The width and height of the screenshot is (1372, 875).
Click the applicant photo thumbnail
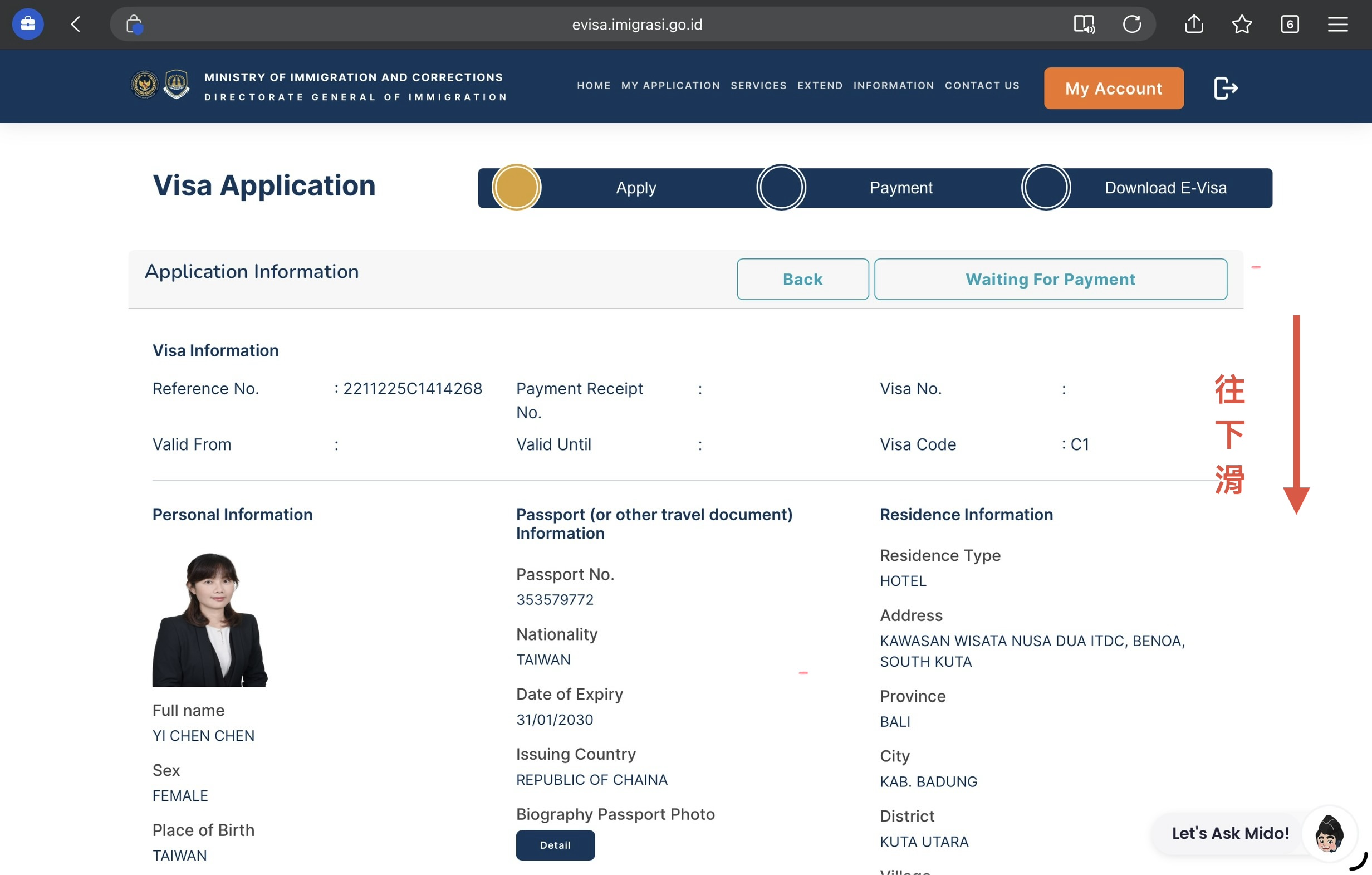pyautogui.click(x=210, y=619)
